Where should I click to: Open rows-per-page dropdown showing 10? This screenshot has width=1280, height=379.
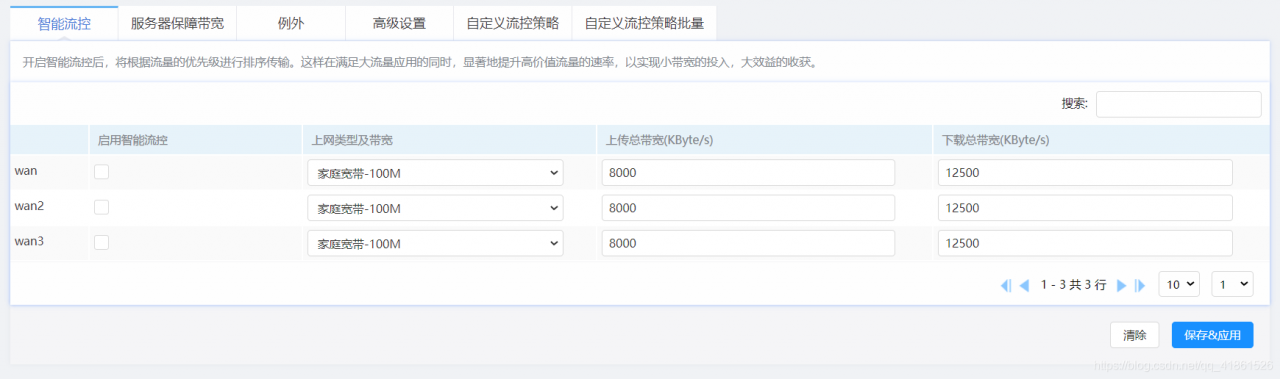coord(1179,285)
